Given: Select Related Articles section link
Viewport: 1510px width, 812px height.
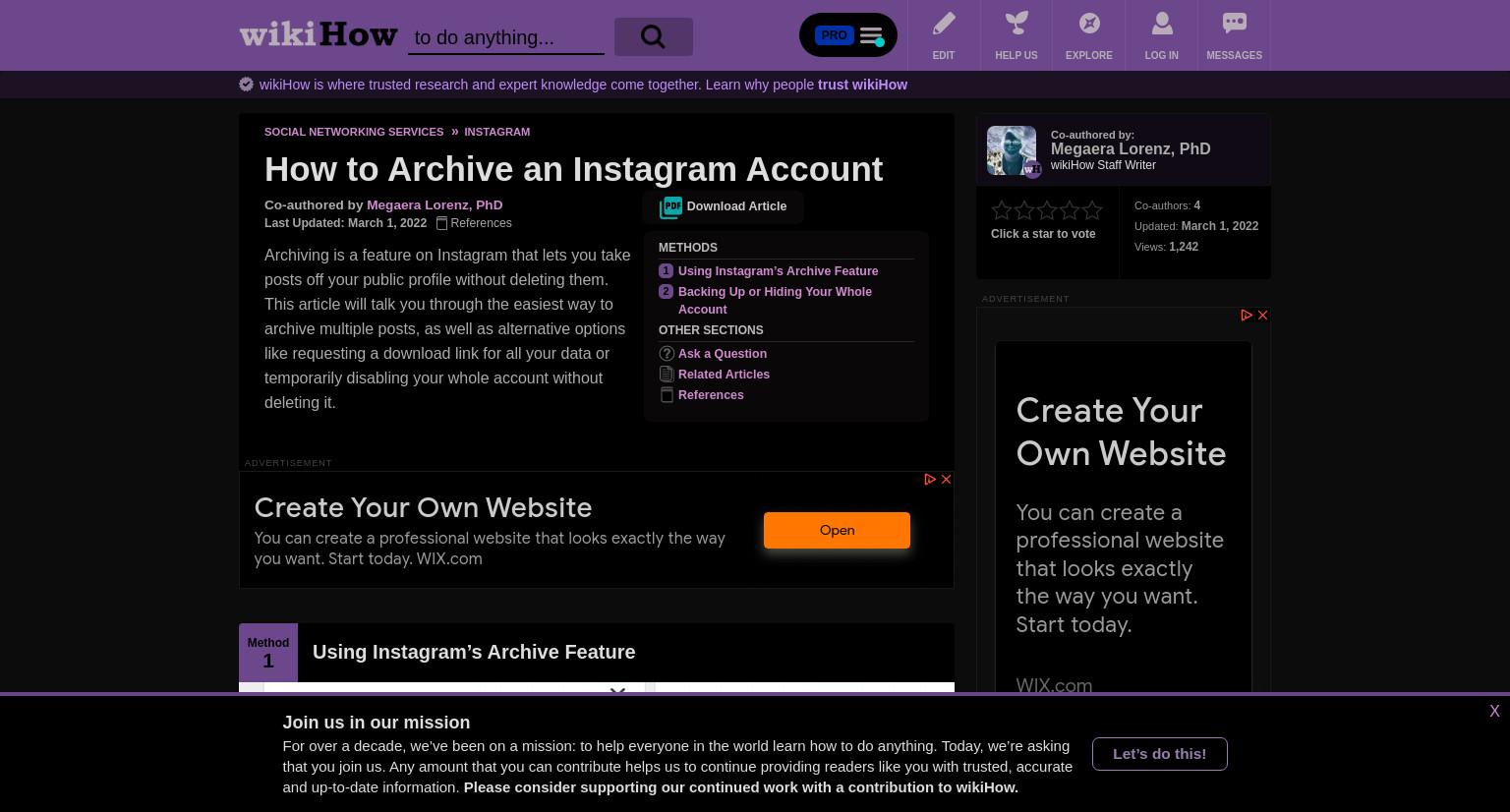Looking at the screenshot, I should click(724, 375).
